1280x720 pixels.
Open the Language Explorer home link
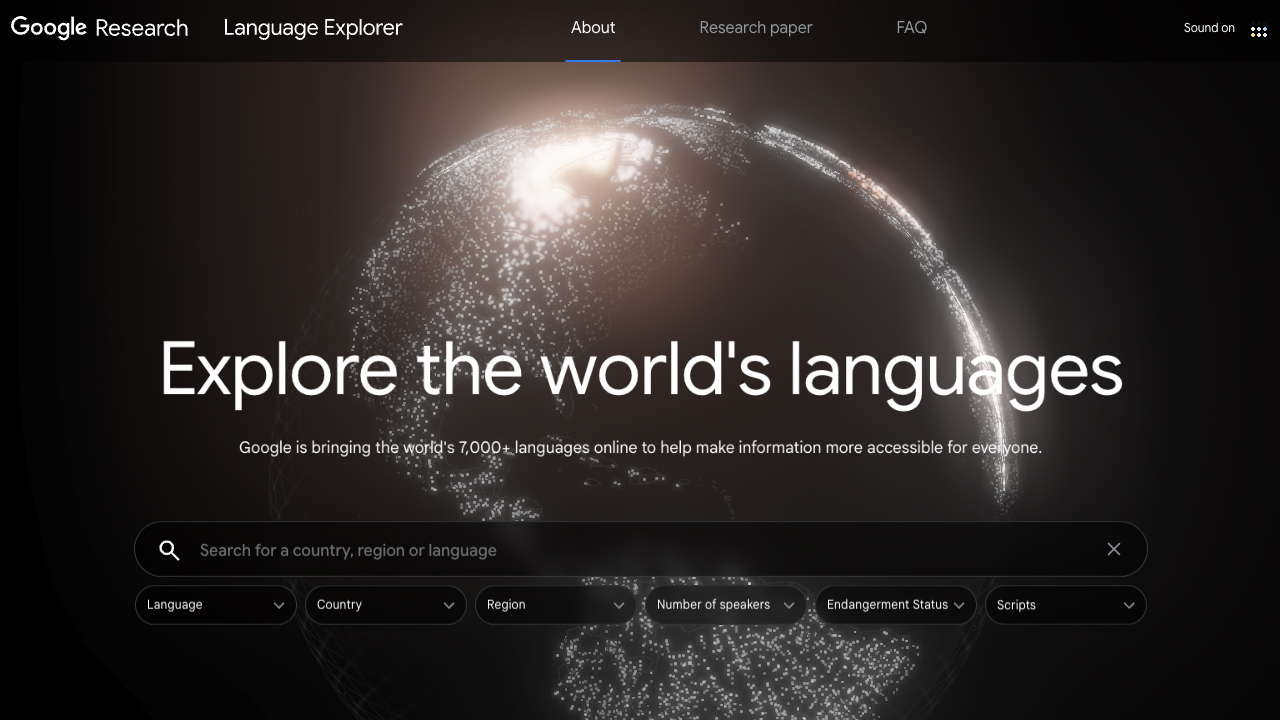pyautogui.click(x=313, y=28)
